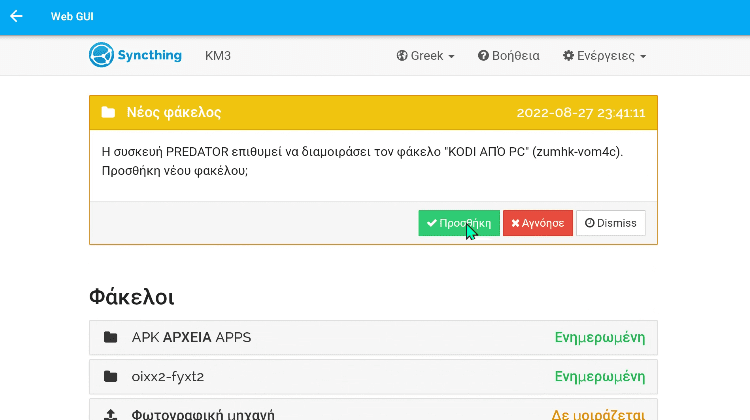Open the Syncthing home link text
The width and height of the screenshot is (750, 420).
pos(150,55)
